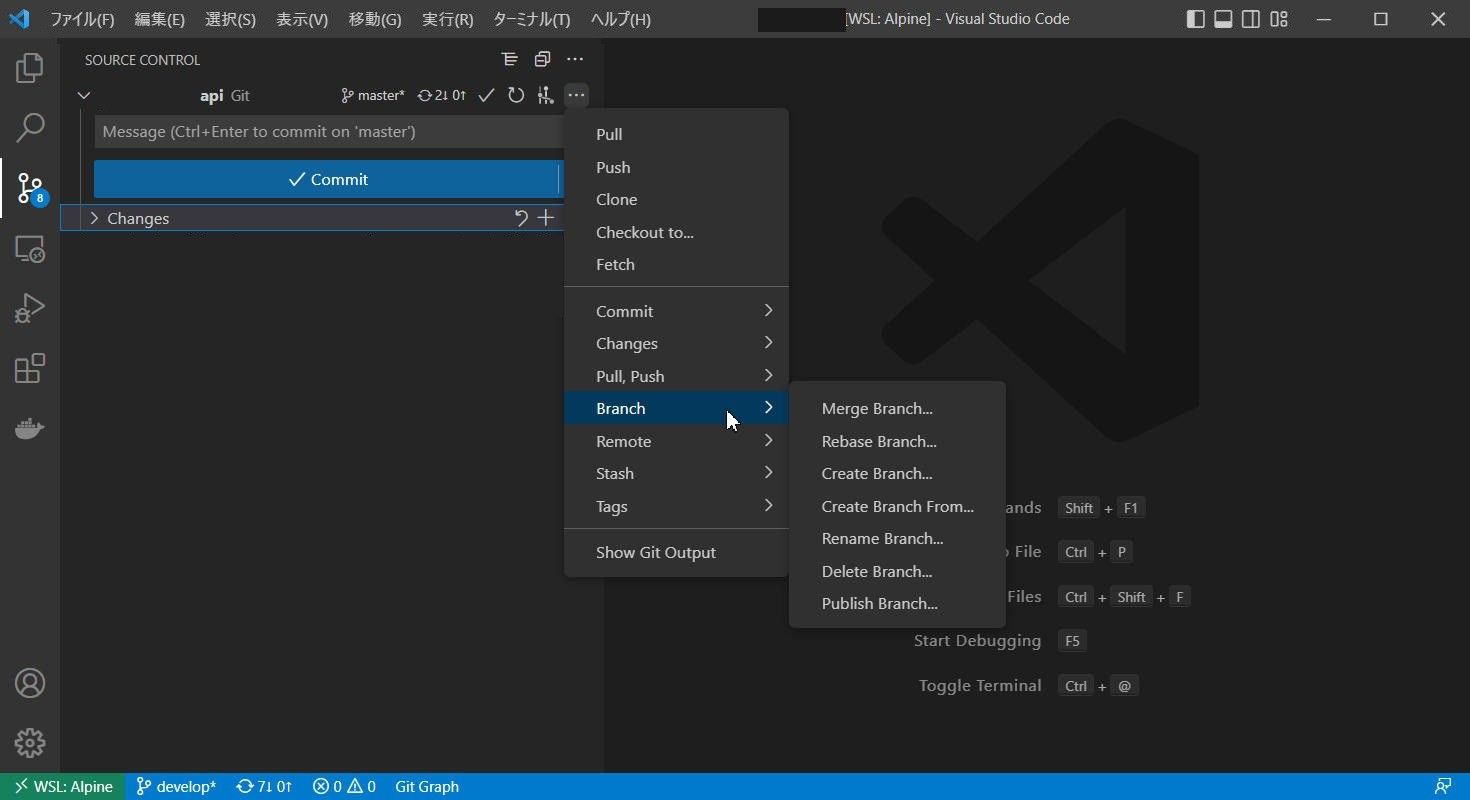Toggle the primary side bar layout button
Image resolution: width=1470 pixels, height=800 pixels.
coord(1195,19)
